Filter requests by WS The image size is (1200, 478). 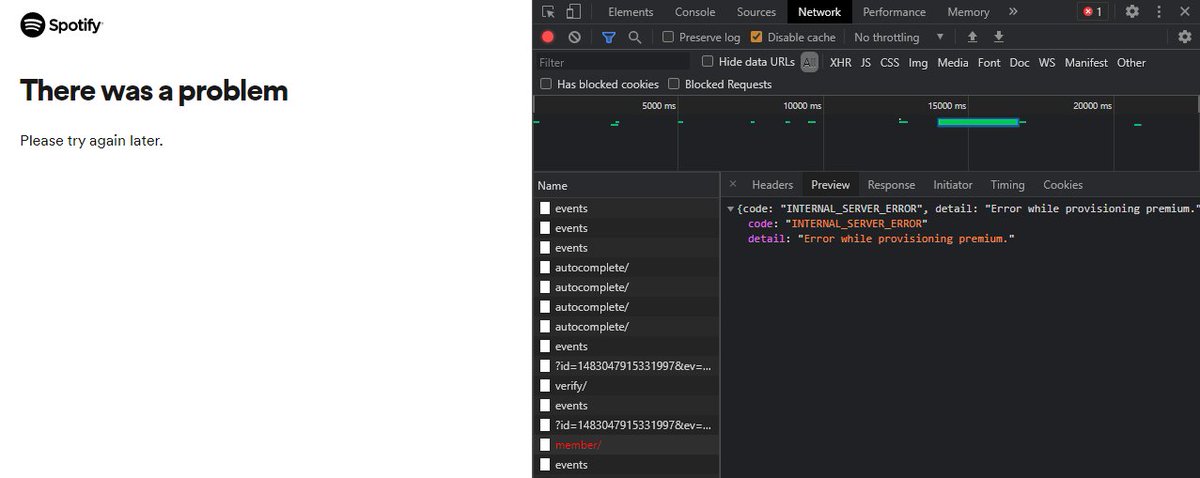tap(1047, 62)
